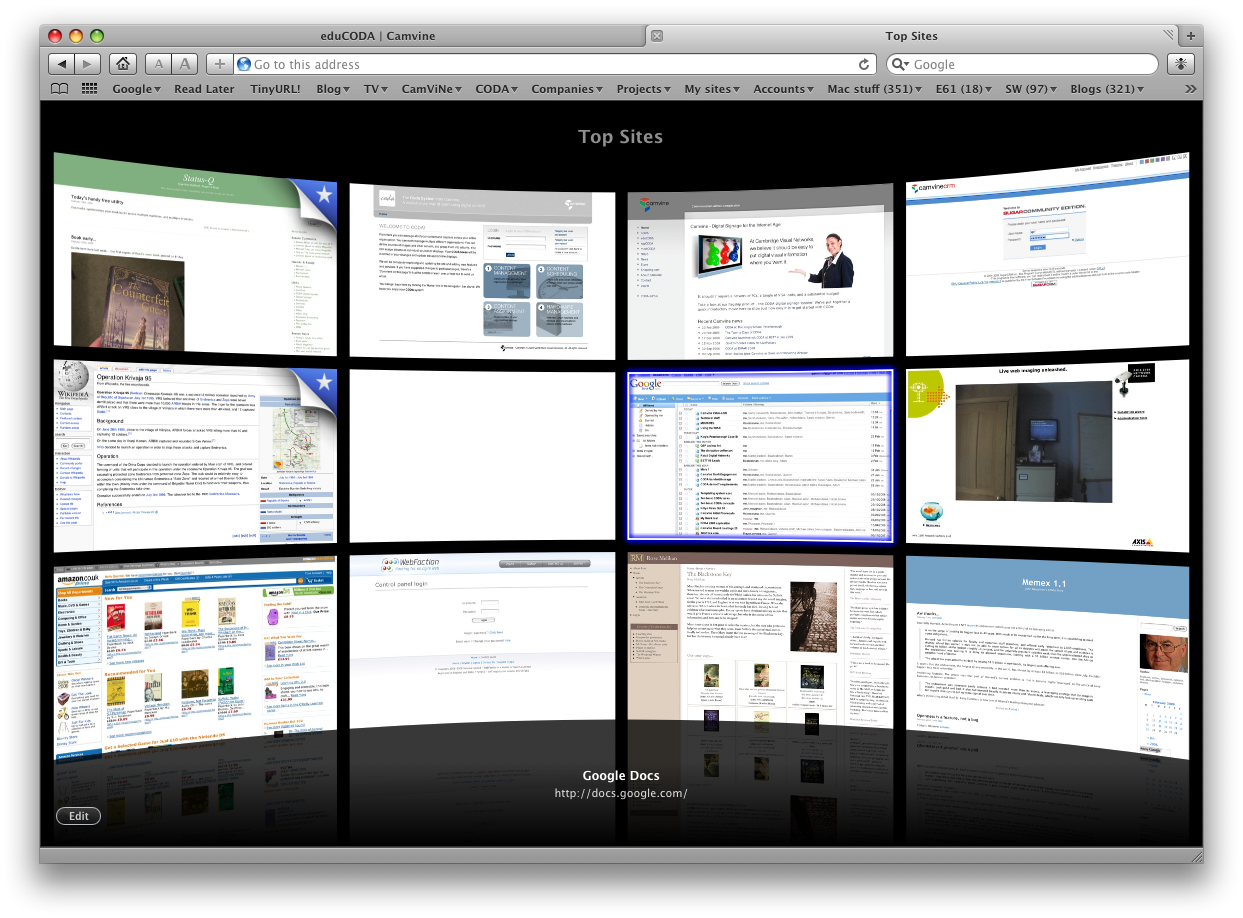Open the bookmarks library book icon

pyautogui.click(x=60, y=89)
